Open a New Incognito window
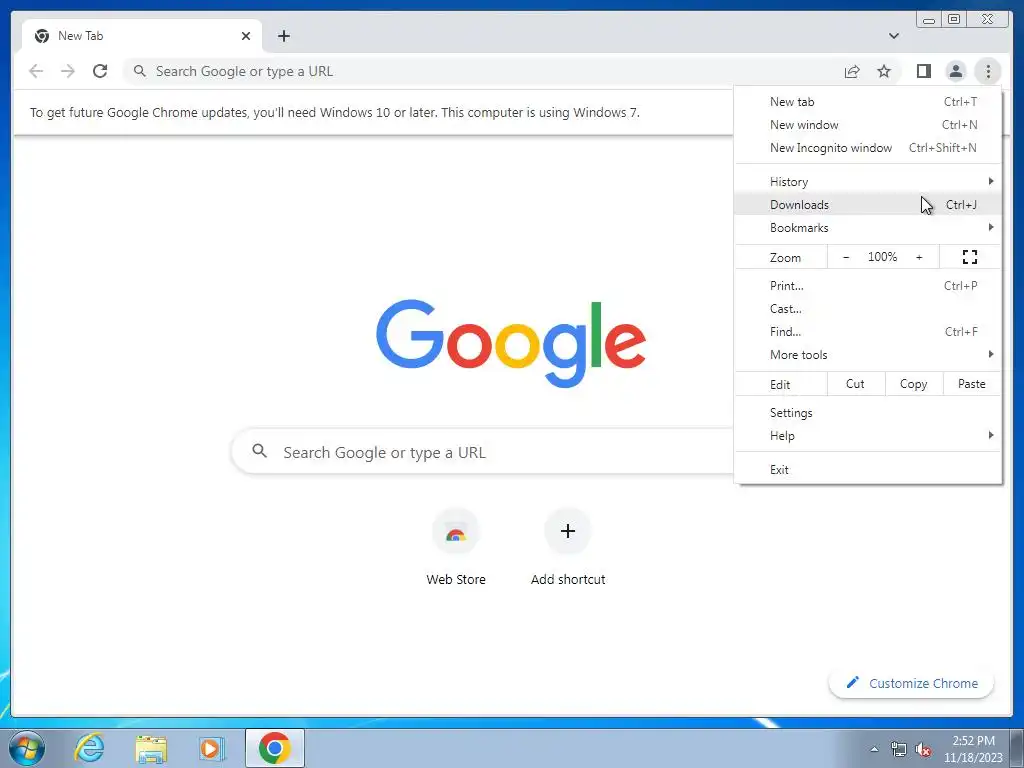 click(x=868, y=148)
